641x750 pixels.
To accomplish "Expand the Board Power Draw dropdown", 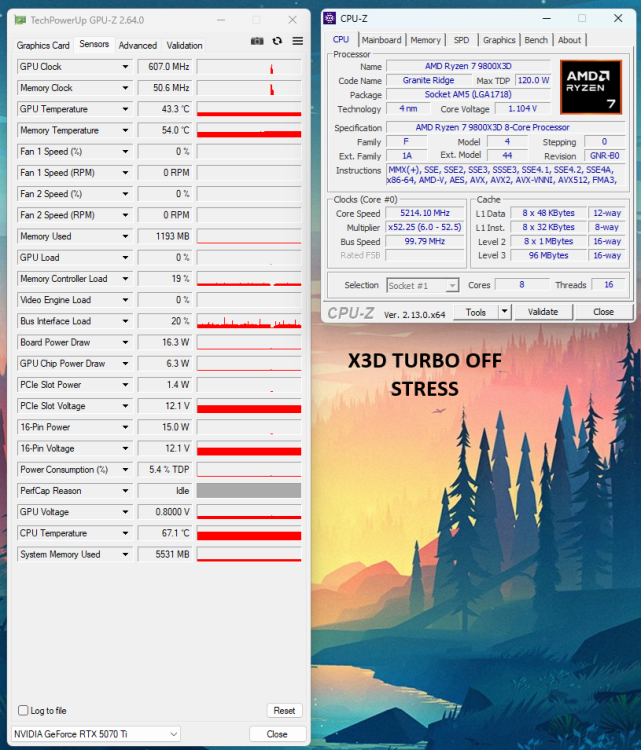I will tap(125, 342).
